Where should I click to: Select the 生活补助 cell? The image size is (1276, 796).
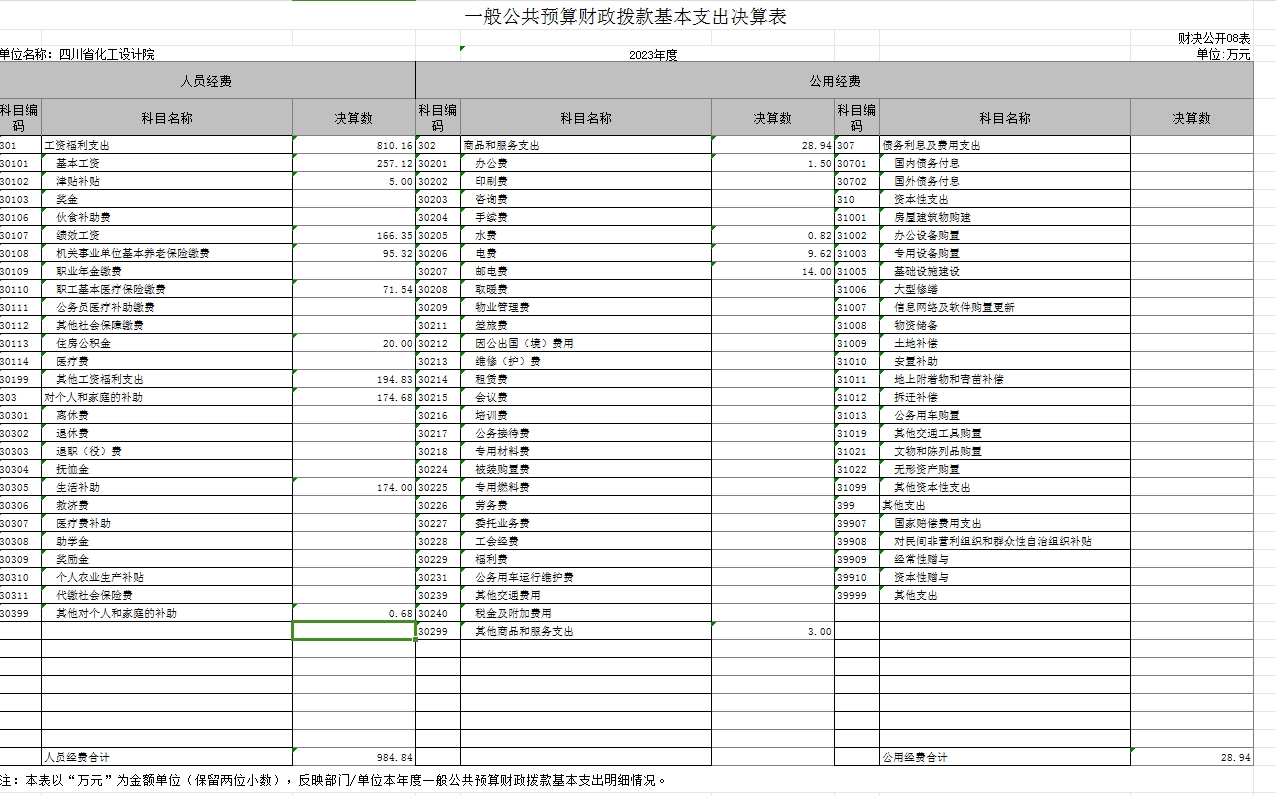167,487
